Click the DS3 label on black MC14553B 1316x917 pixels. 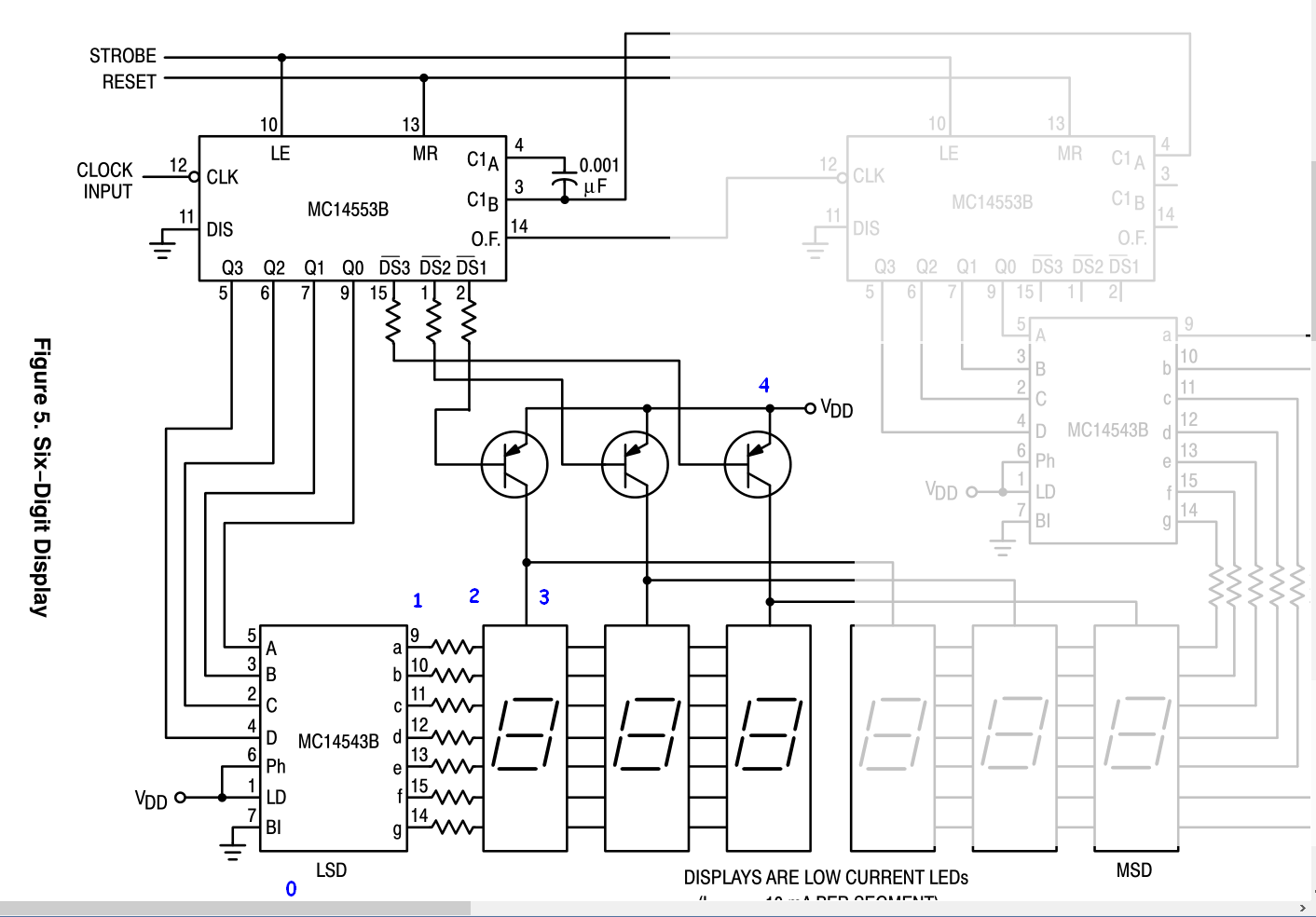pos(394,267)
